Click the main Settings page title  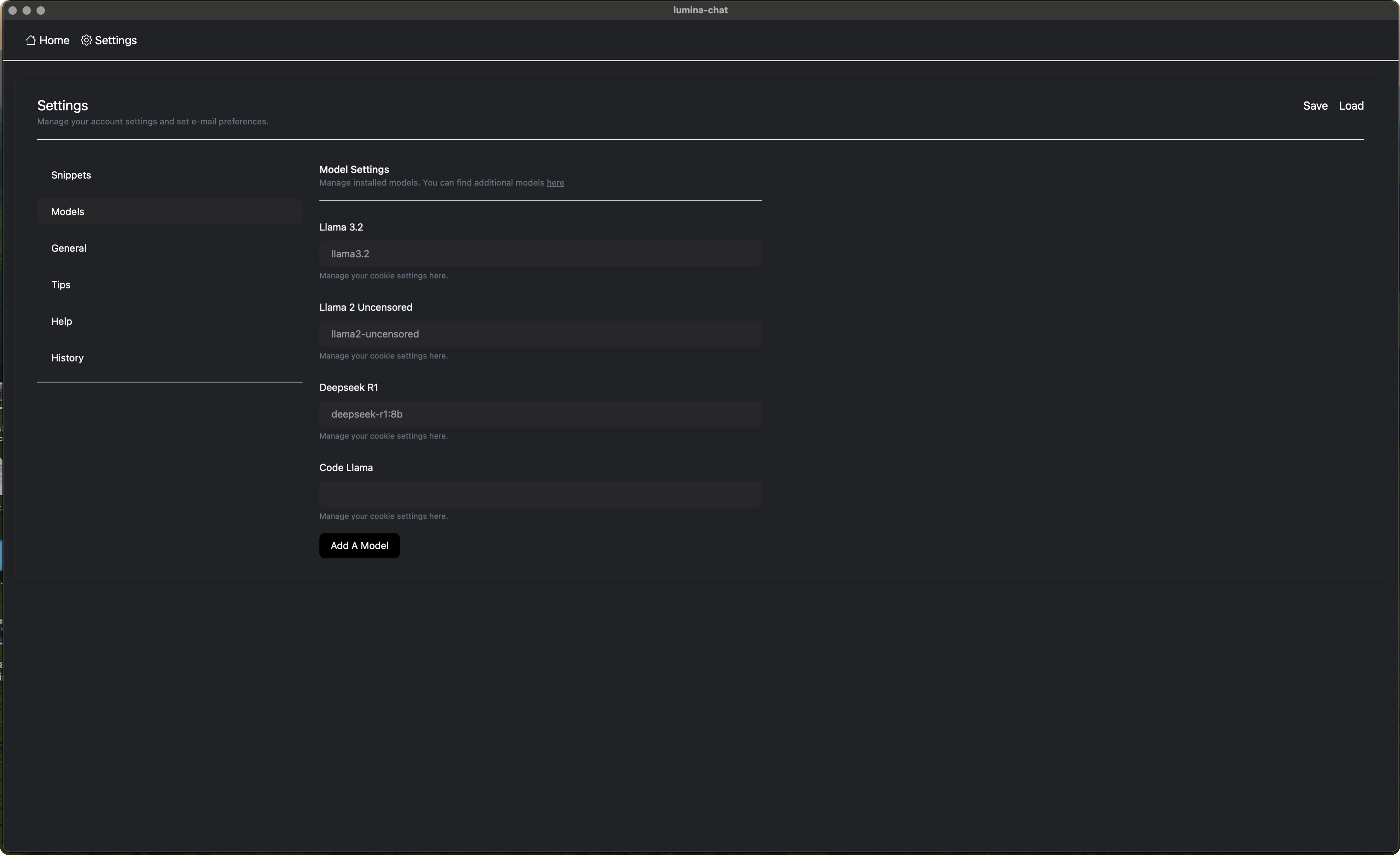[x=63, y=106]
